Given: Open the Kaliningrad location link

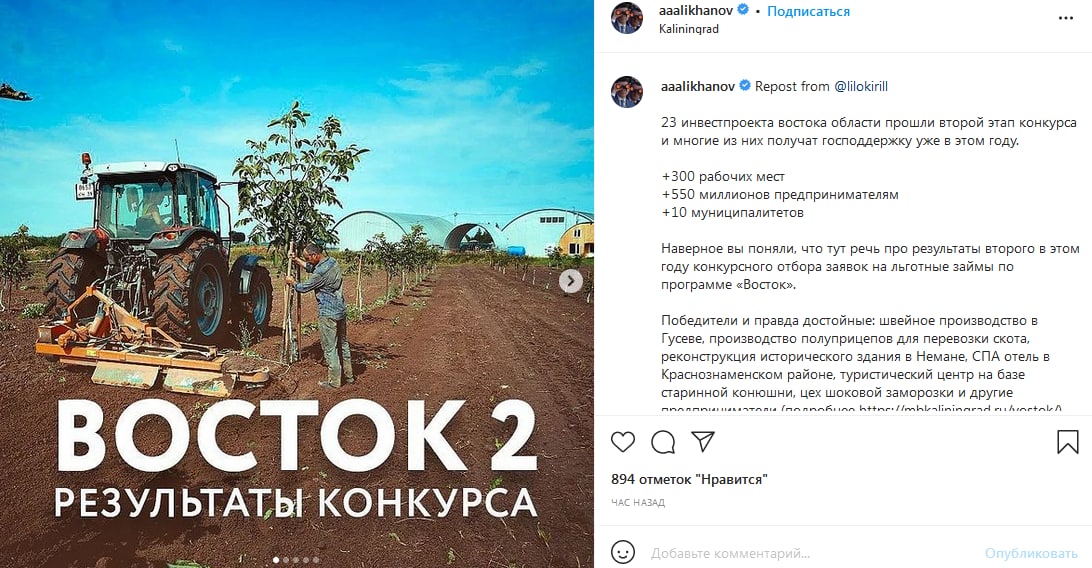Looking at the screenshot, I should [x=689, y=29].
